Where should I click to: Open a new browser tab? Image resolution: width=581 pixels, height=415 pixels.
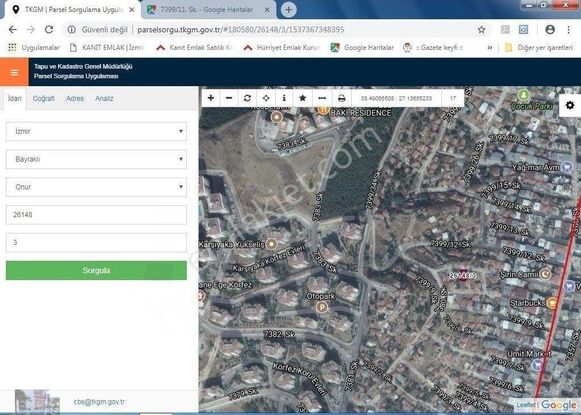(288, 10)
